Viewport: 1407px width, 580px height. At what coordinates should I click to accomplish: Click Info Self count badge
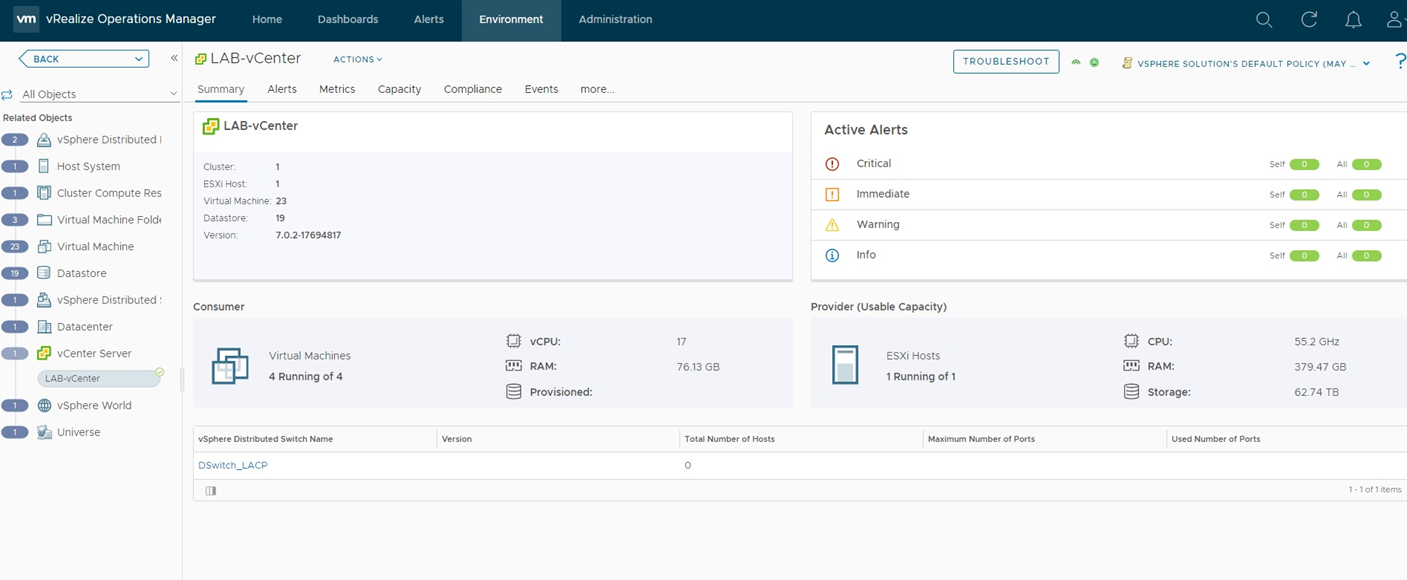pos(1304,256)
